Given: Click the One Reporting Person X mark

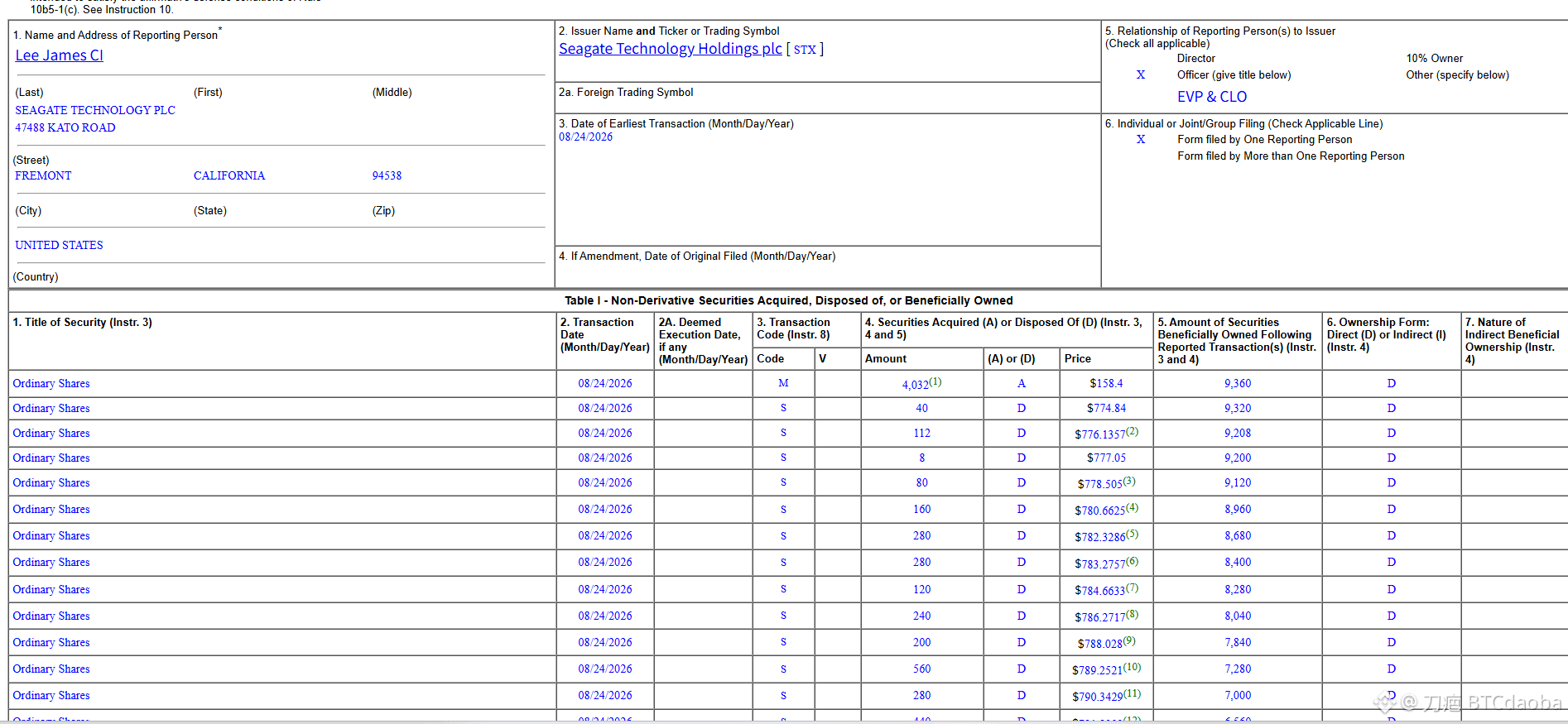Looking at the screenshot, I should point(1141,139).
